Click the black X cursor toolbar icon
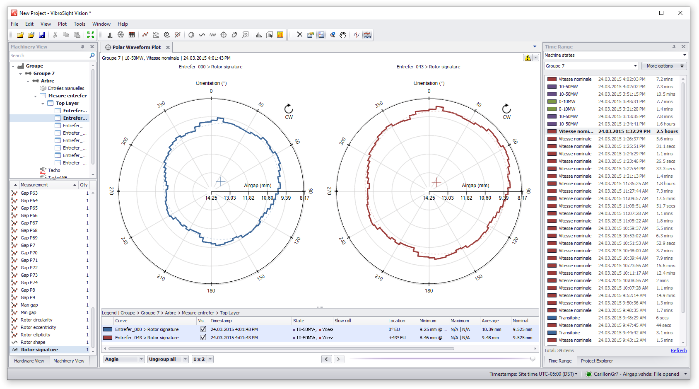This screenshot has height=389, width=699. 300,35
